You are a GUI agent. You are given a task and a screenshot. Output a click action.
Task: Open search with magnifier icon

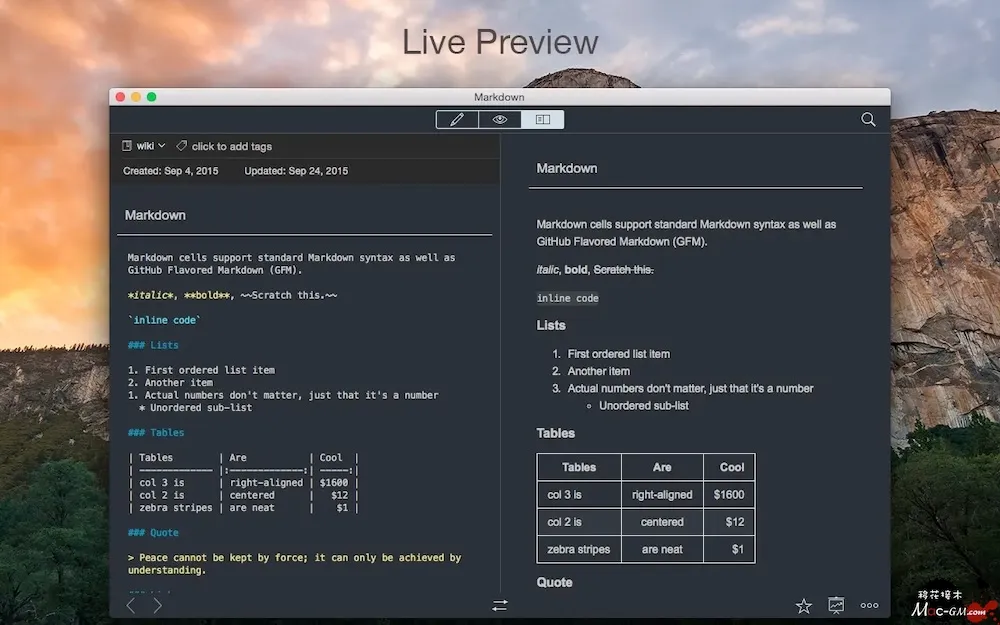(868, 119)
